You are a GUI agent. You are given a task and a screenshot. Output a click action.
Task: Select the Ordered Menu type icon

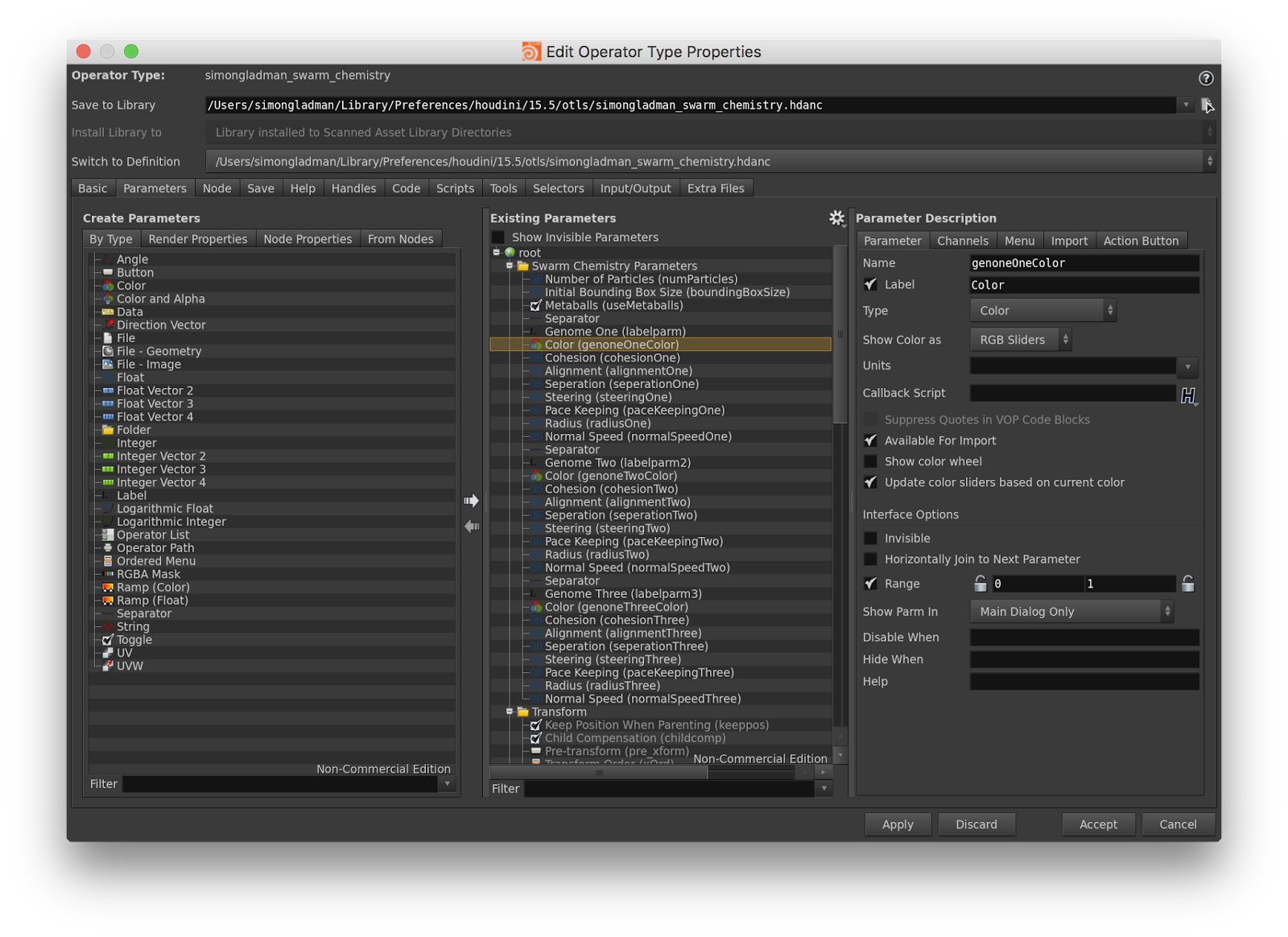click(x=108, y=561)
